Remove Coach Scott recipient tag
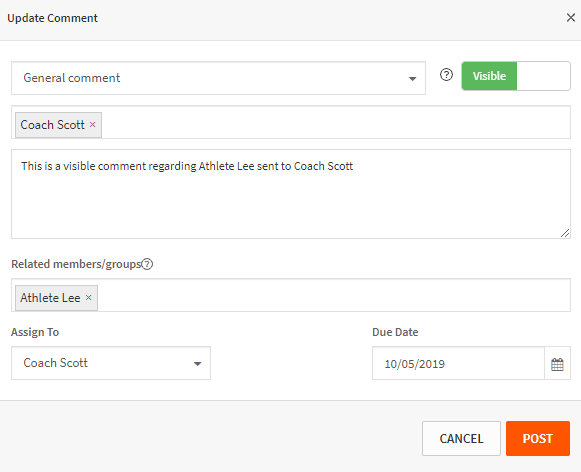The width and height of the screenshot is (581, 472). point(93,124)
